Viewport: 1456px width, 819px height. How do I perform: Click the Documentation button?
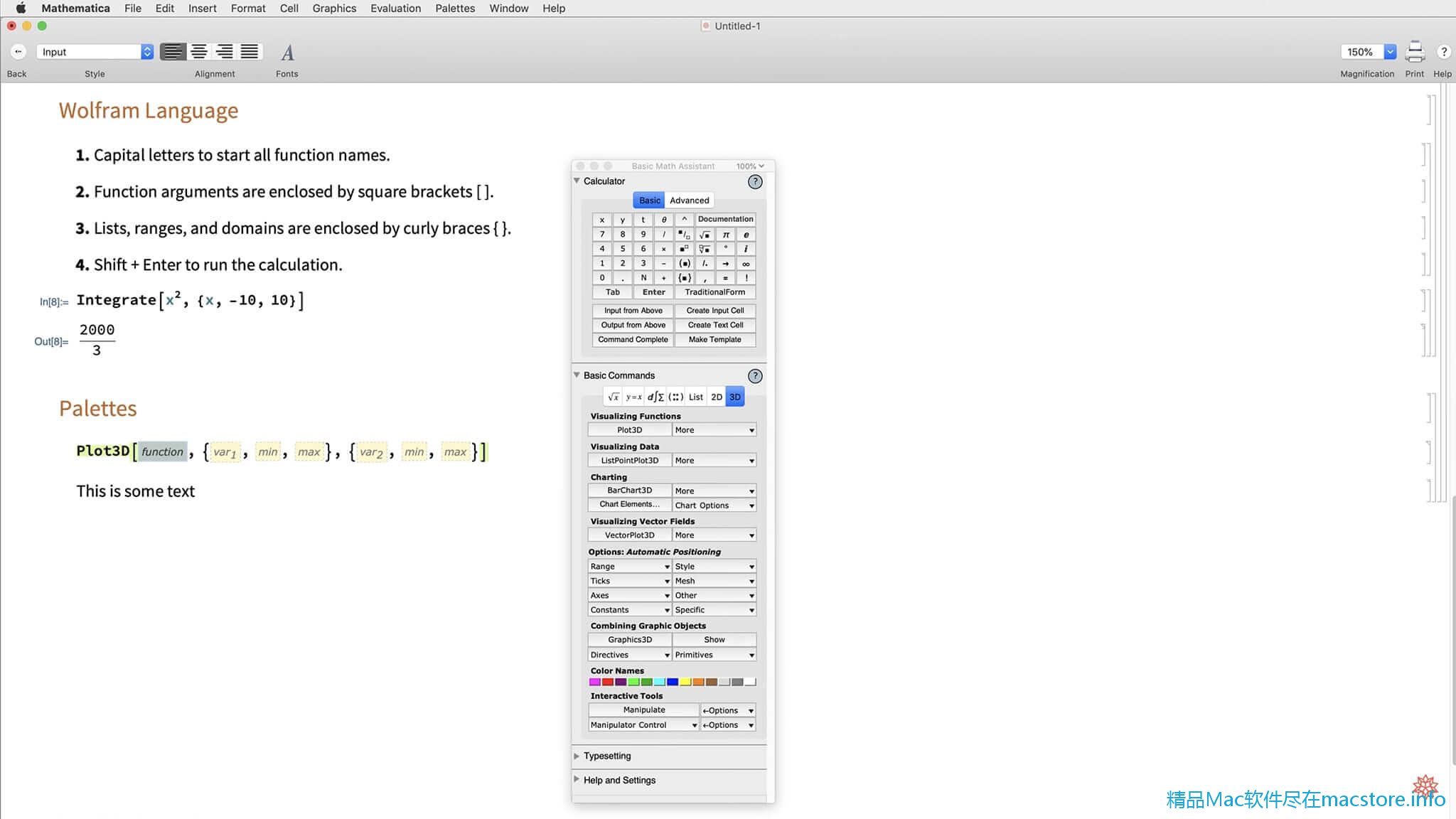coord(725,220)
